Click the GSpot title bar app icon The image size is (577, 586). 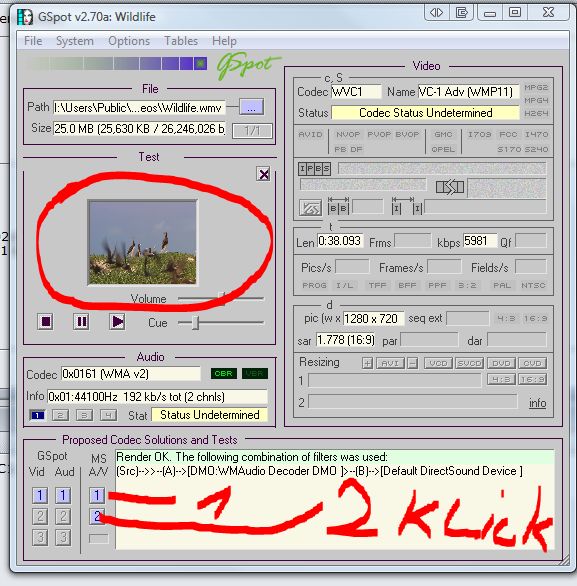coord(25,17)
